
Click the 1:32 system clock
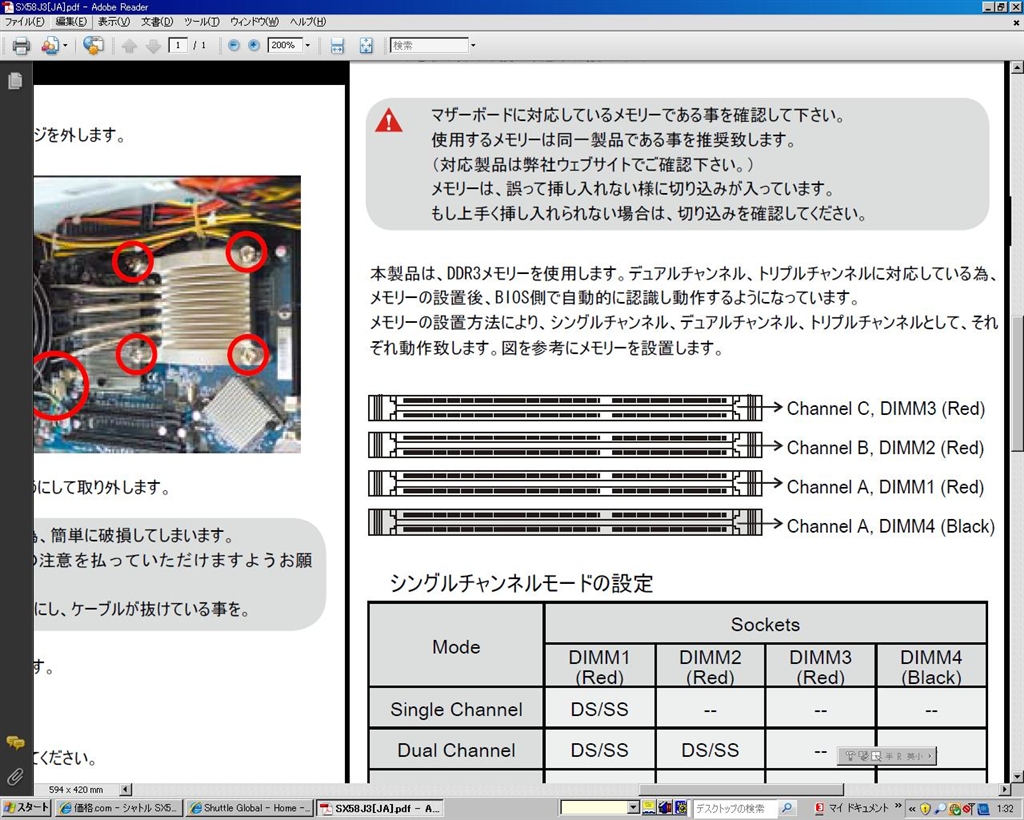1006,808
